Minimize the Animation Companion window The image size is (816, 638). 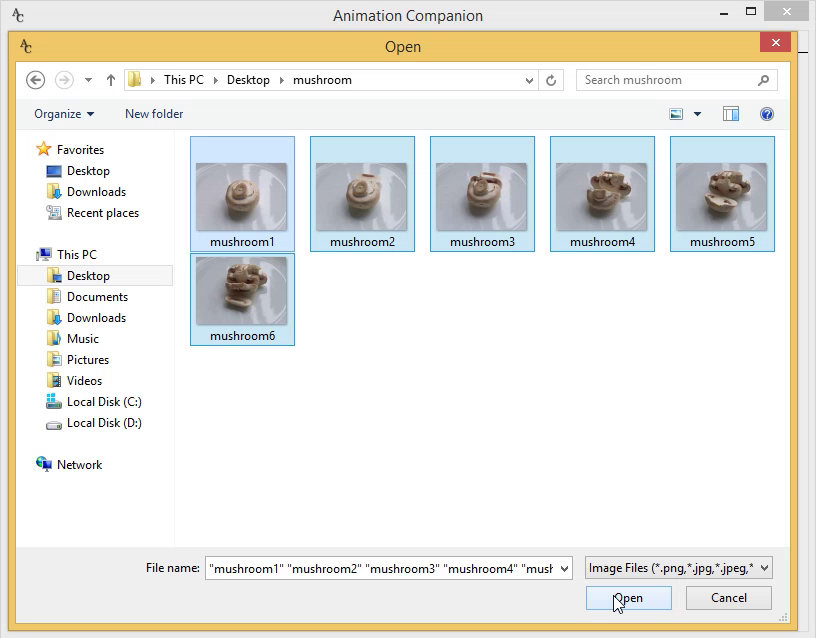[724, 12]
